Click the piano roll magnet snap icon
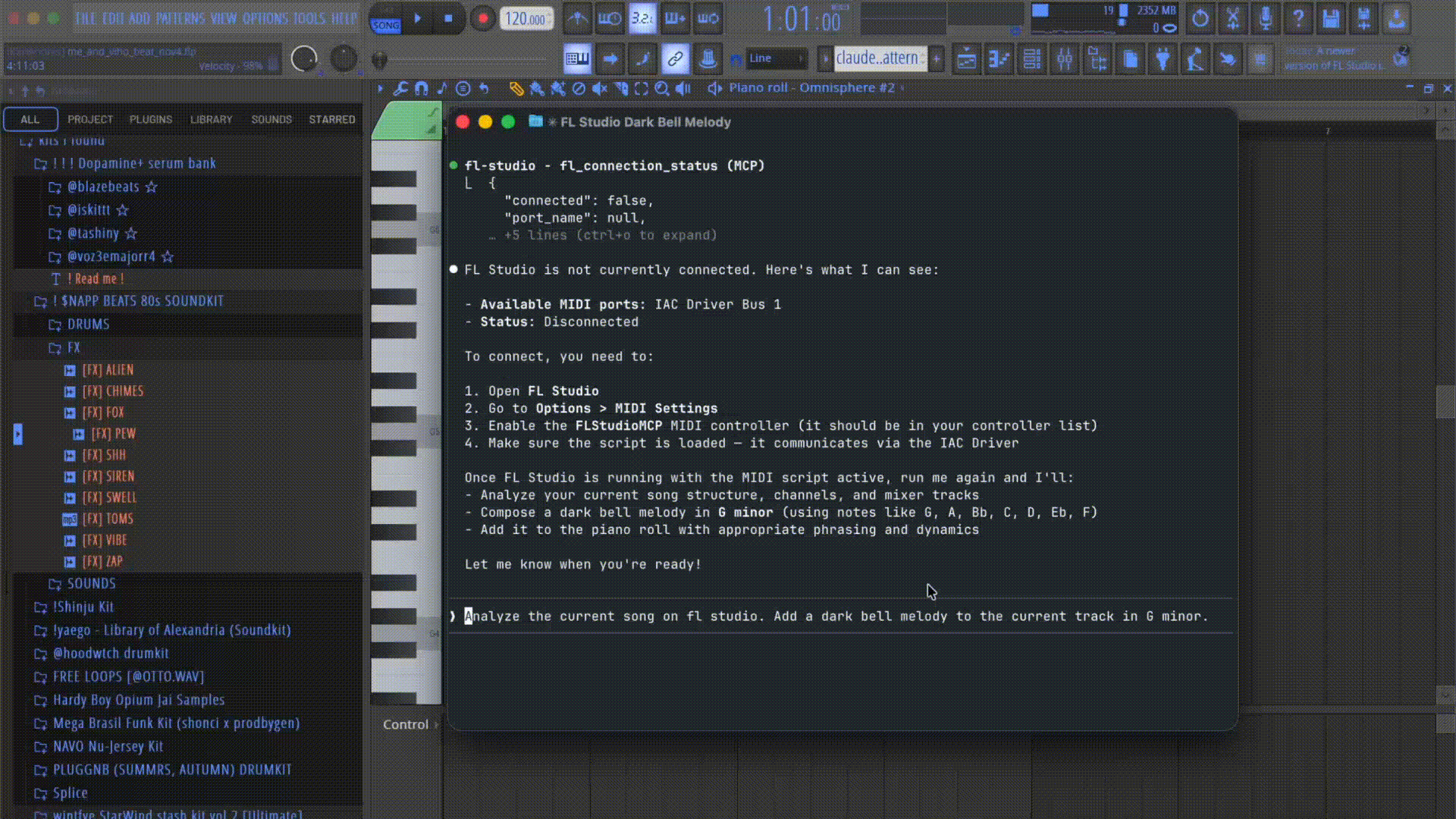This screenshot has width=1456, height=819. tap(422, 89)
